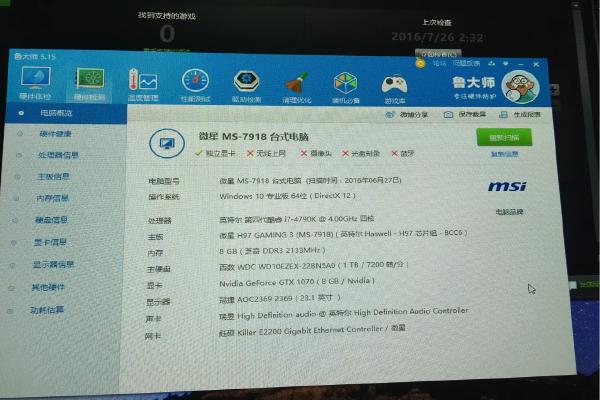Click the MSI brand logo

[507, 186]
